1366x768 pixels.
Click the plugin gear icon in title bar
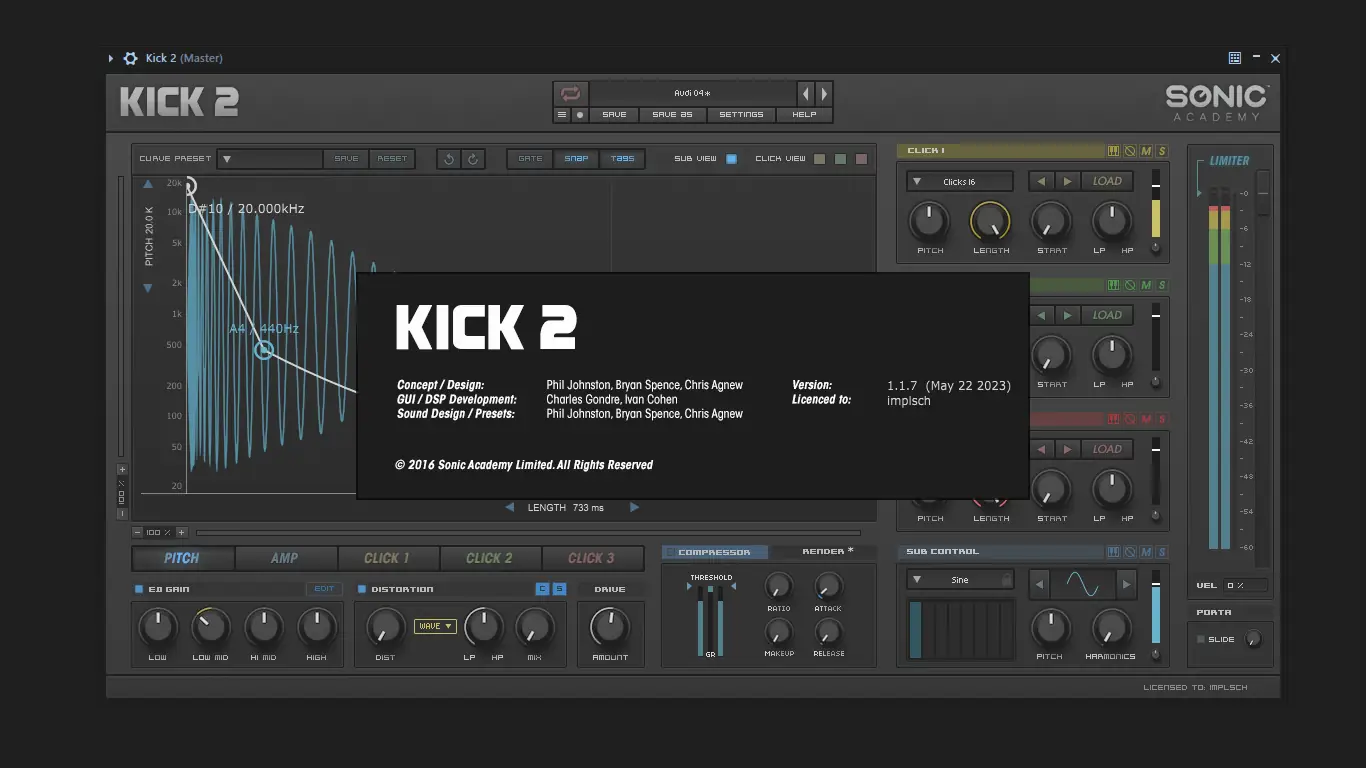tap(130, 58)
